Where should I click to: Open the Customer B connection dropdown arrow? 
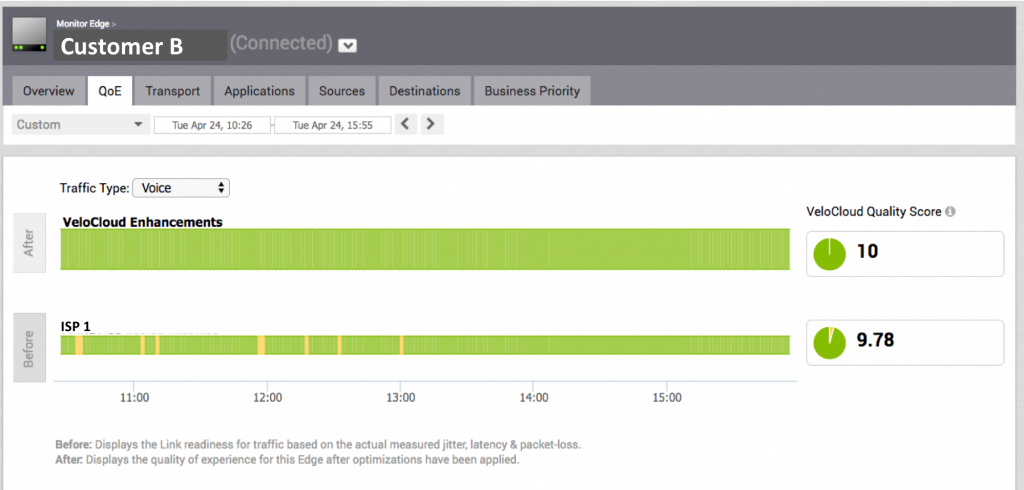click(x=347, y=45)
